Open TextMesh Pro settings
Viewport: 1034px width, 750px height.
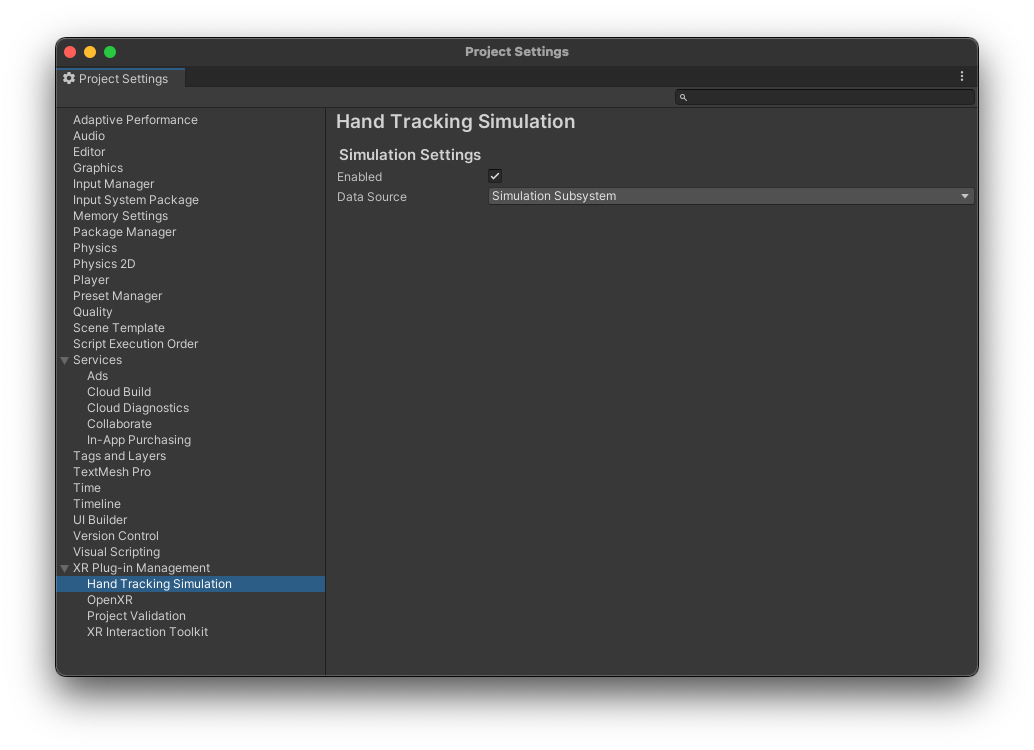pyautogui.click(x=112, y=472)
